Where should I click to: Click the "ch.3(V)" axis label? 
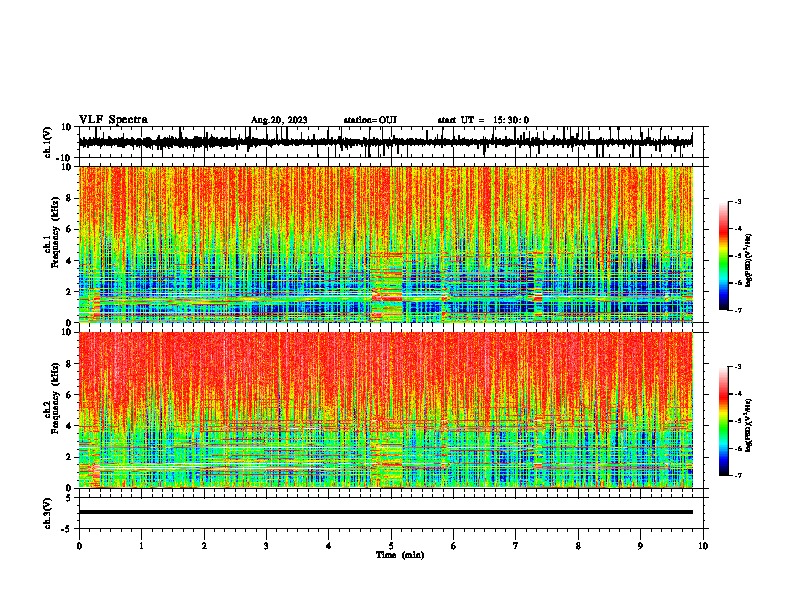pyautogui.click(x=48, y=513)
